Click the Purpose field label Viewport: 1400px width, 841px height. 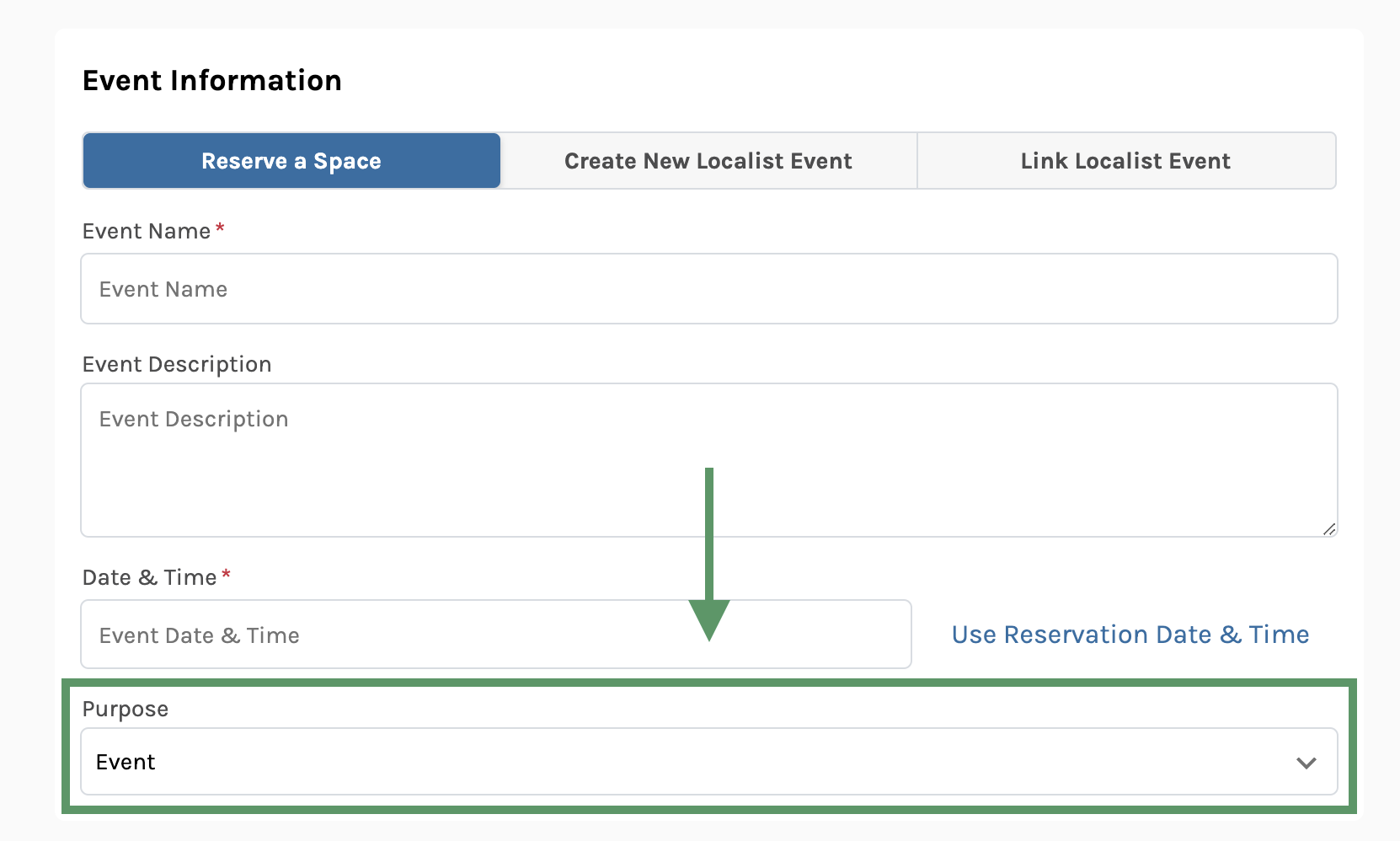(126, 710)
